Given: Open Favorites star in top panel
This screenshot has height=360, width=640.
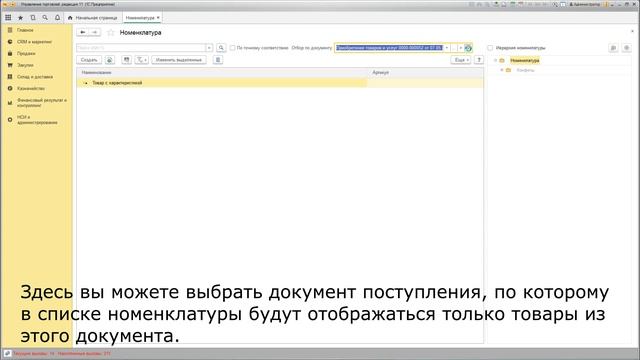Looking at the screenshot, I should pyautogui.click(x=20, y=18).
